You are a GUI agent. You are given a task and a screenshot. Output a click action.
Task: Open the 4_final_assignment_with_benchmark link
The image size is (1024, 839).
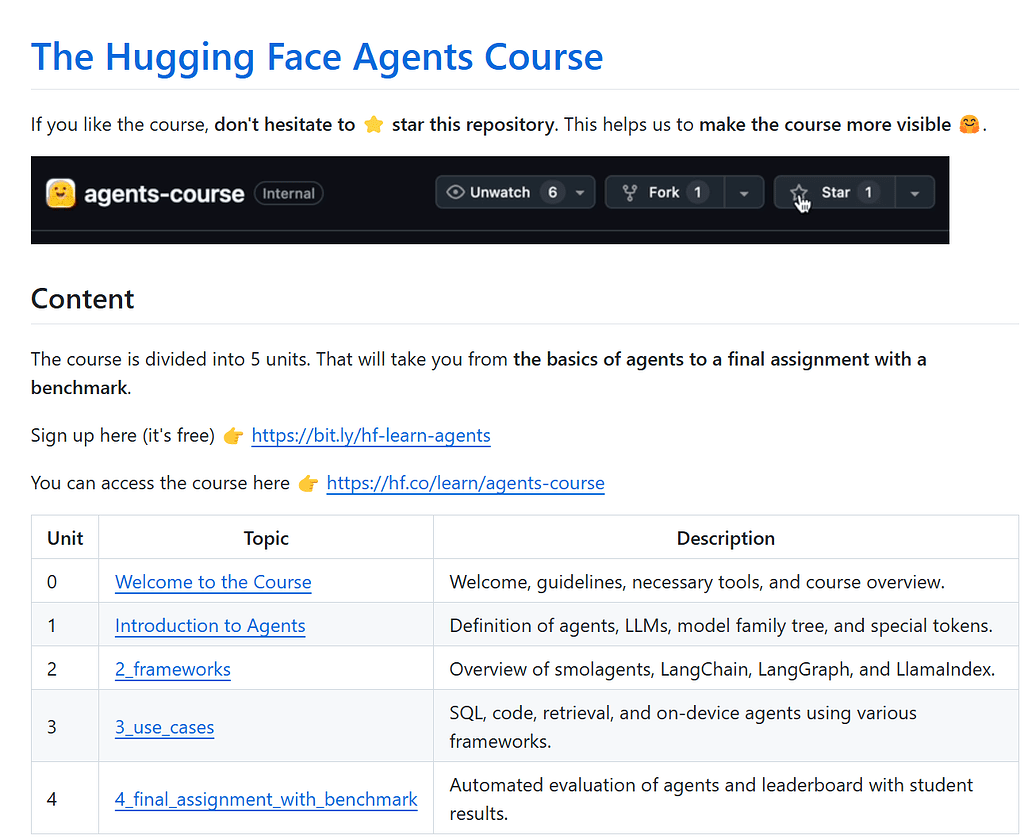(266, 799)
